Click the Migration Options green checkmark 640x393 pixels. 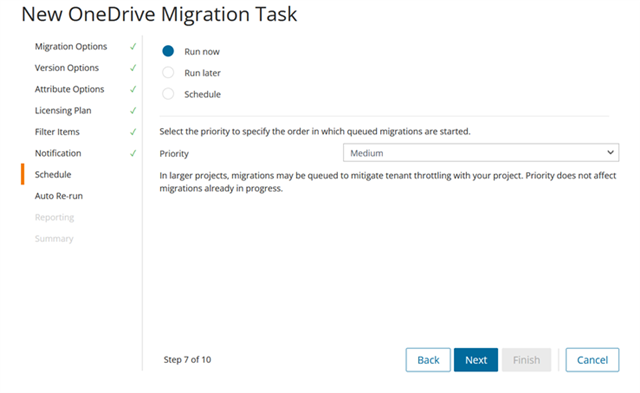[x=133, y=47]
